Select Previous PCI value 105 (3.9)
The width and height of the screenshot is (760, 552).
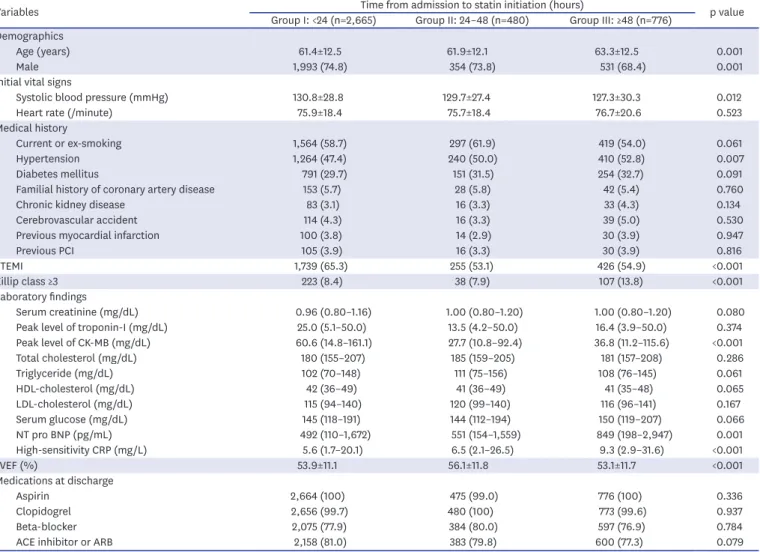pyautogui.click(x=321, y=251)
